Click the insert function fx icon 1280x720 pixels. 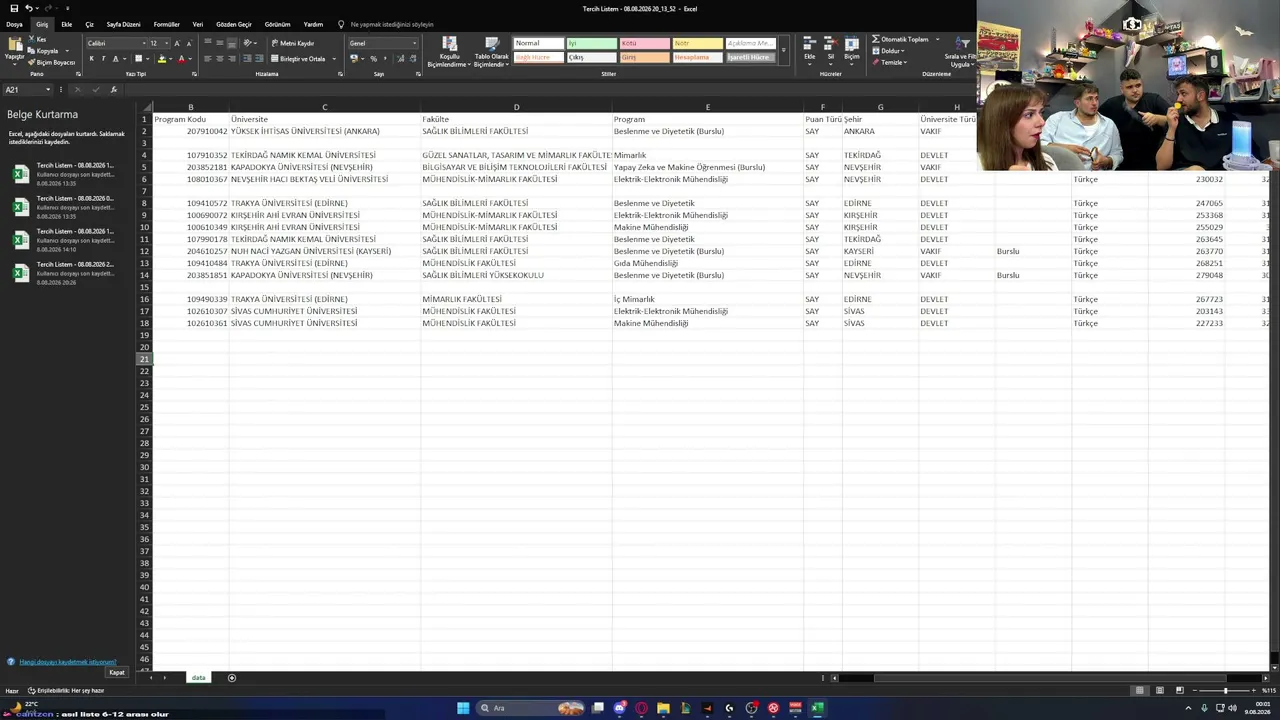tap(113, 89)
